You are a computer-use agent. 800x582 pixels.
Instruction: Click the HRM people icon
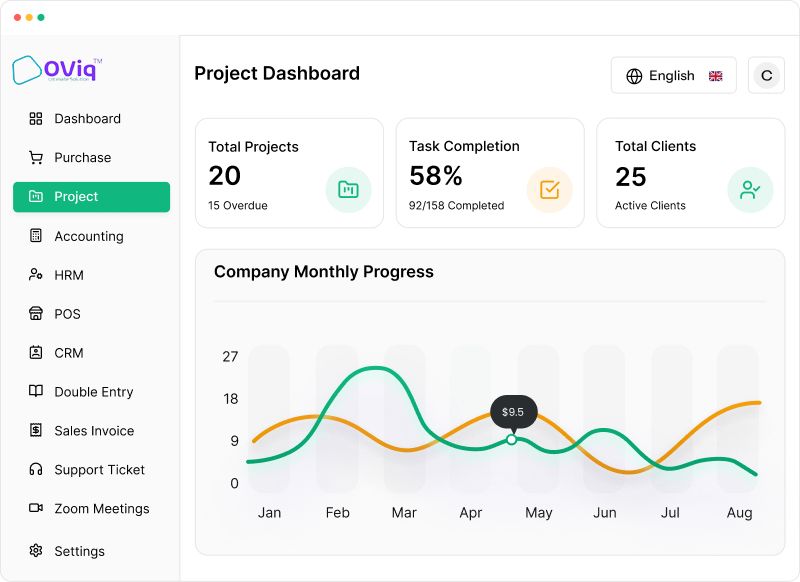pyautogui.click(x=36, y=274)
